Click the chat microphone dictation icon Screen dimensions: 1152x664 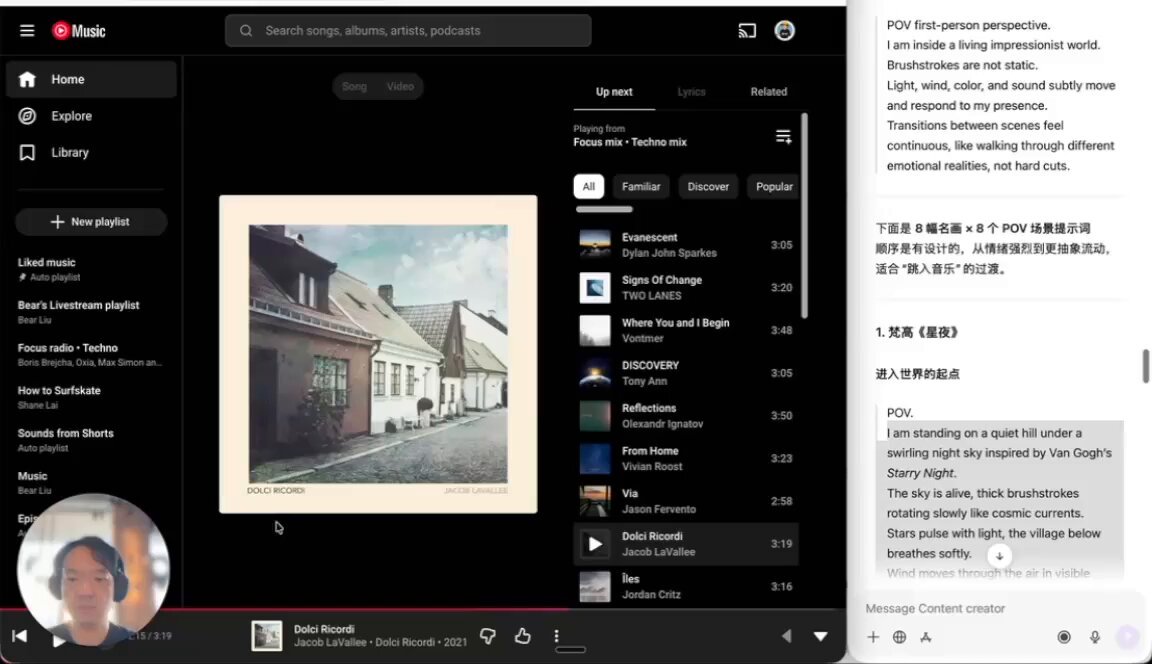click(1095, 637)
